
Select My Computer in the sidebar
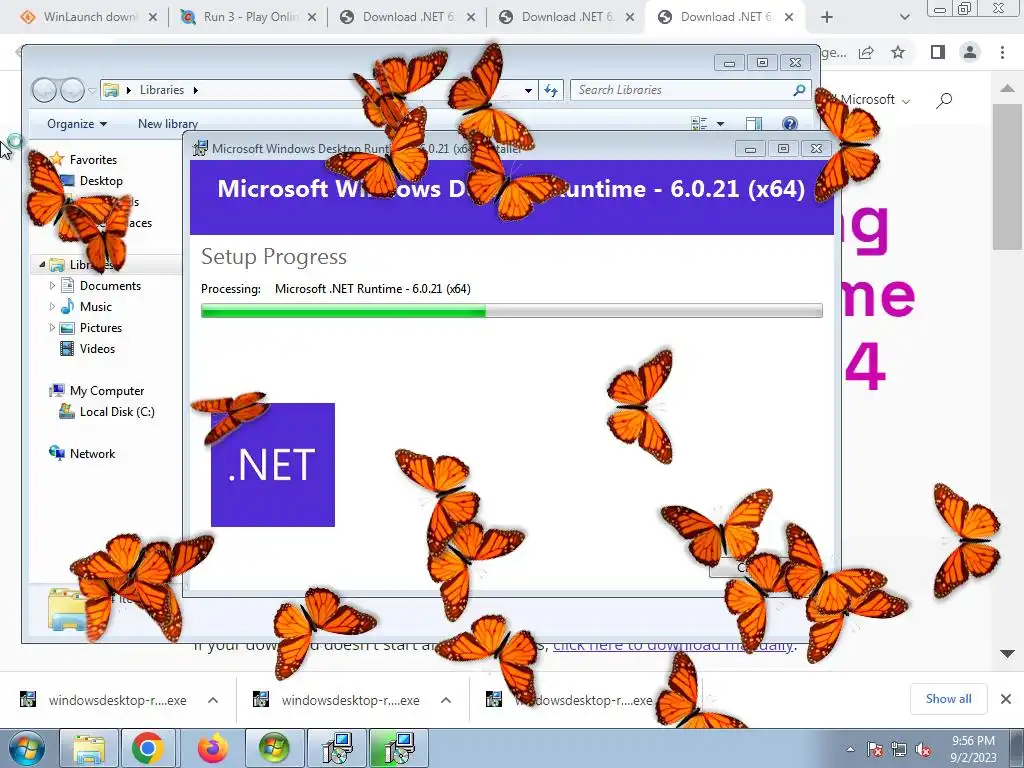[106, 391]
